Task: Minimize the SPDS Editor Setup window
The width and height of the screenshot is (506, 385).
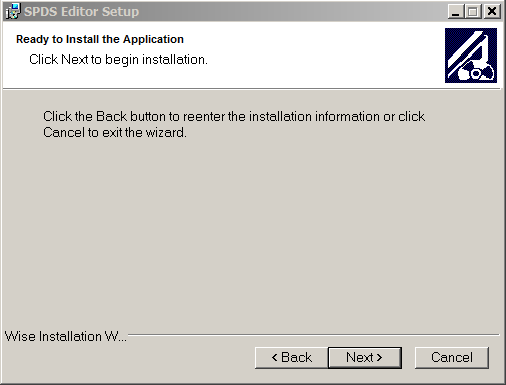Action: pos(456,12)
